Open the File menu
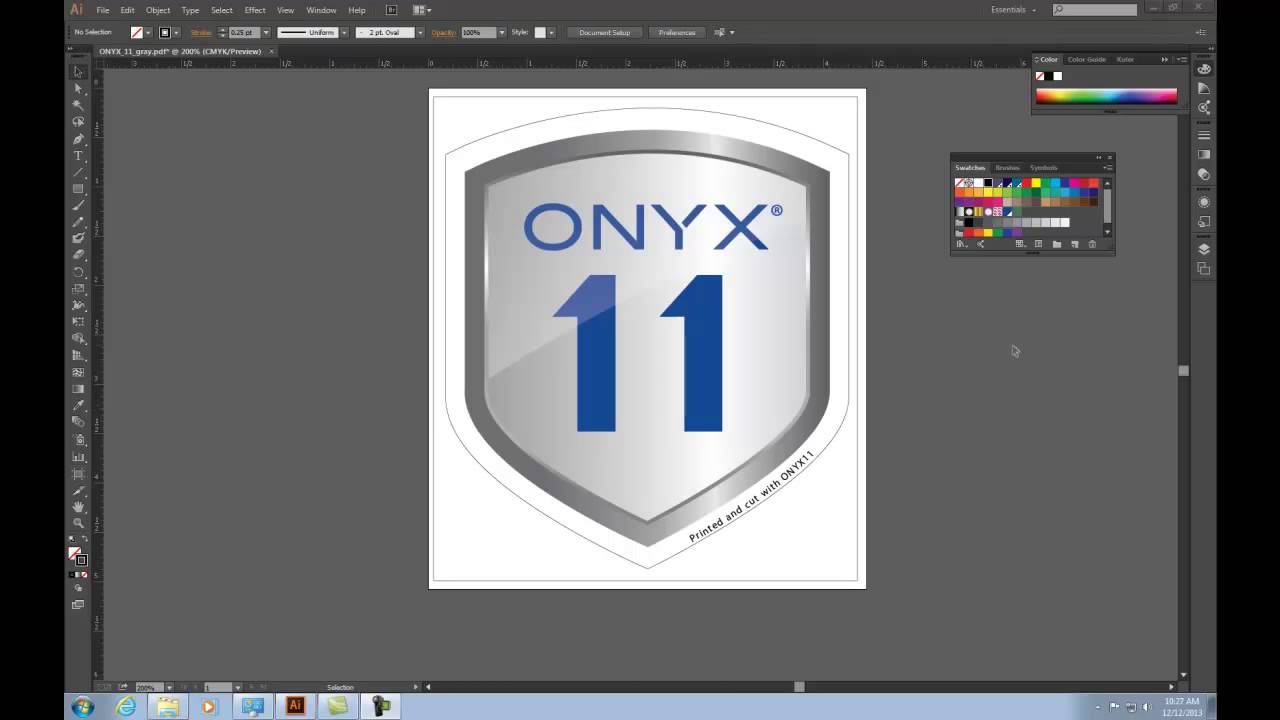The width and height of the screenshot is (1280, 720). 103,10
